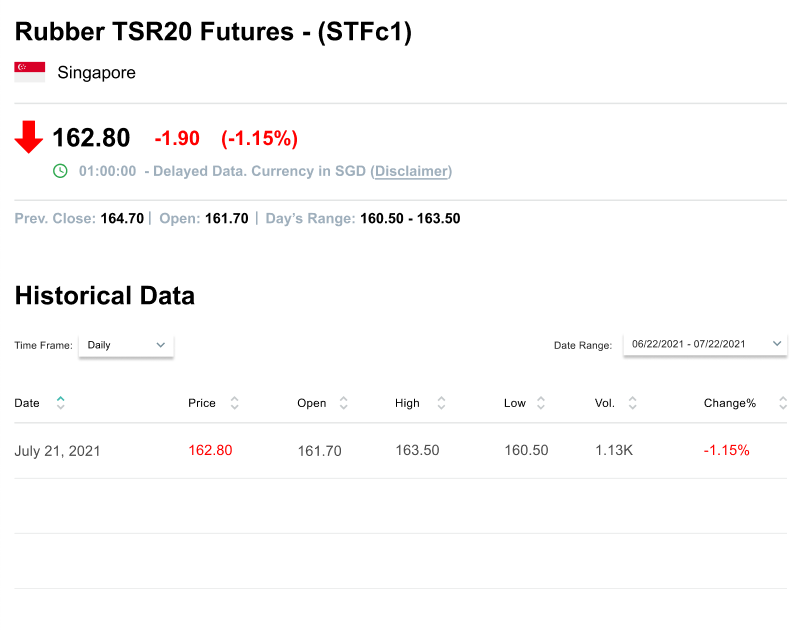Click the 162.80 price cell in table
Image resolution: width=802 pixels, height=630 pixels.
coord(210,451)
